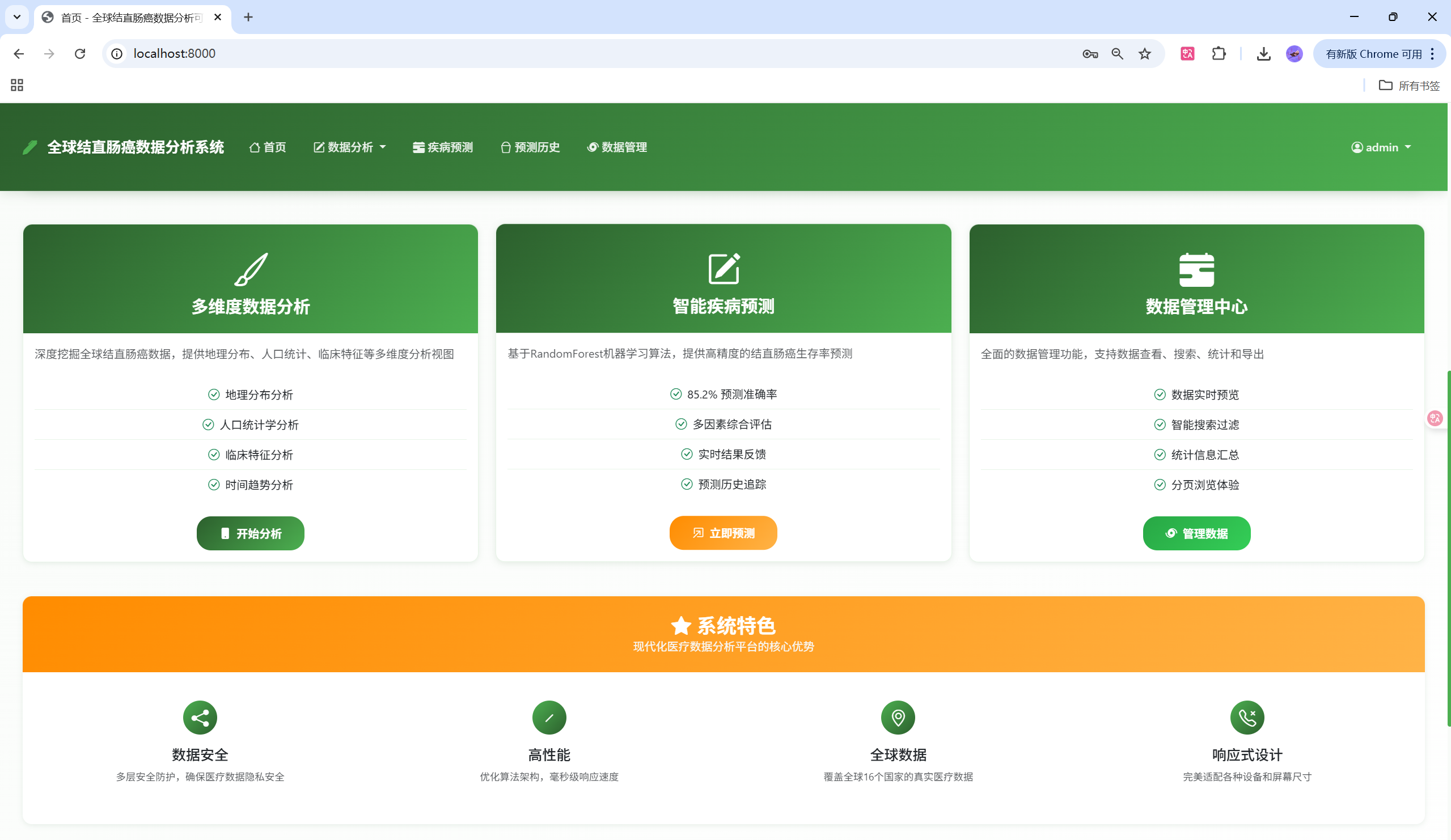Image resolution: width=1451 pixels, height=840 pixels.
Task: Open the admin user dropdown
Action: click(1381, 147)
